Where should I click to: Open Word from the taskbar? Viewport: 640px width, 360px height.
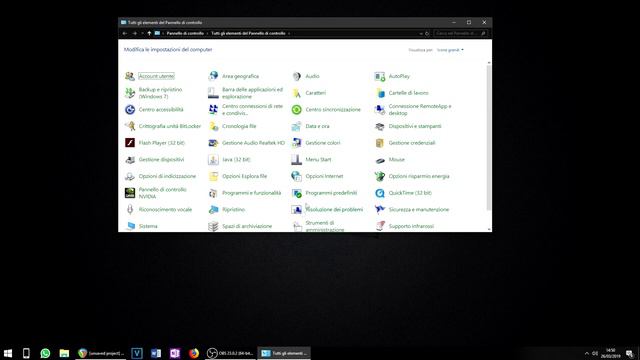pyautogui.click(x=156, y=353)
